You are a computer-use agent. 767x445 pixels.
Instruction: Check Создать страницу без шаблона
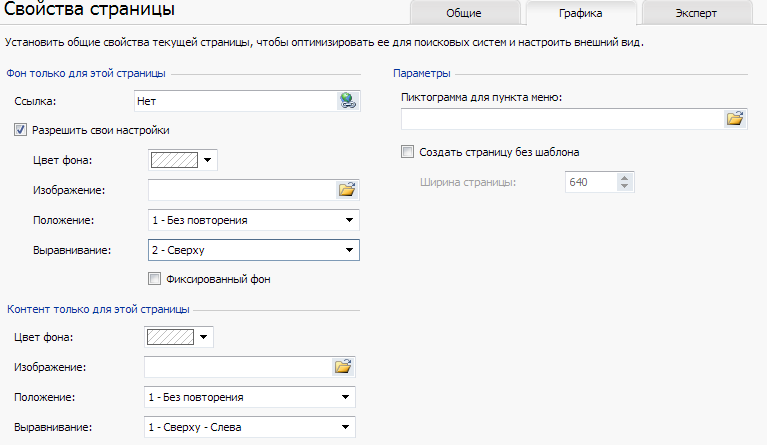(x=407, y=152)
